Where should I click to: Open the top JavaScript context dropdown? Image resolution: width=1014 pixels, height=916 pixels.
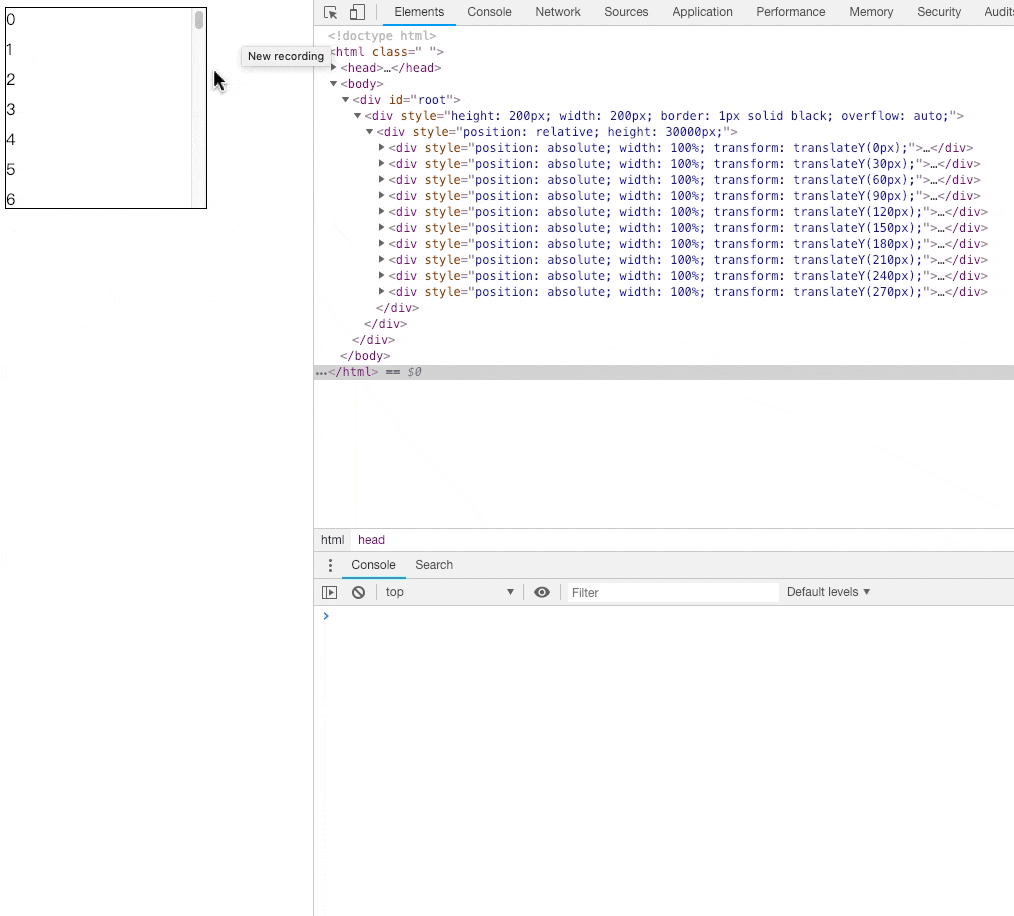[449, 592]
